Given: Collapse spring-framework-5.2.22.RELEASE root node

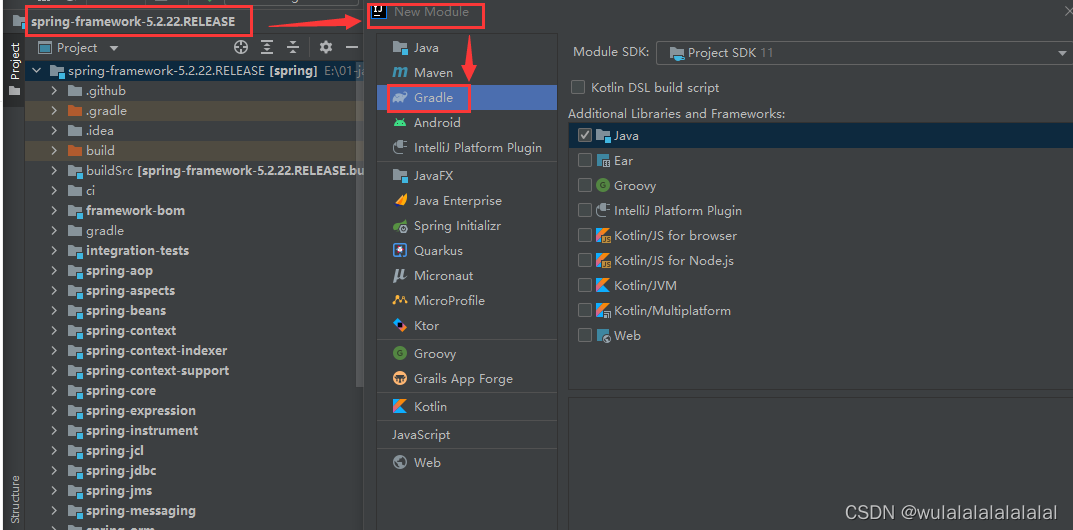Looking at the screenshot, I should tap(36, 70).
